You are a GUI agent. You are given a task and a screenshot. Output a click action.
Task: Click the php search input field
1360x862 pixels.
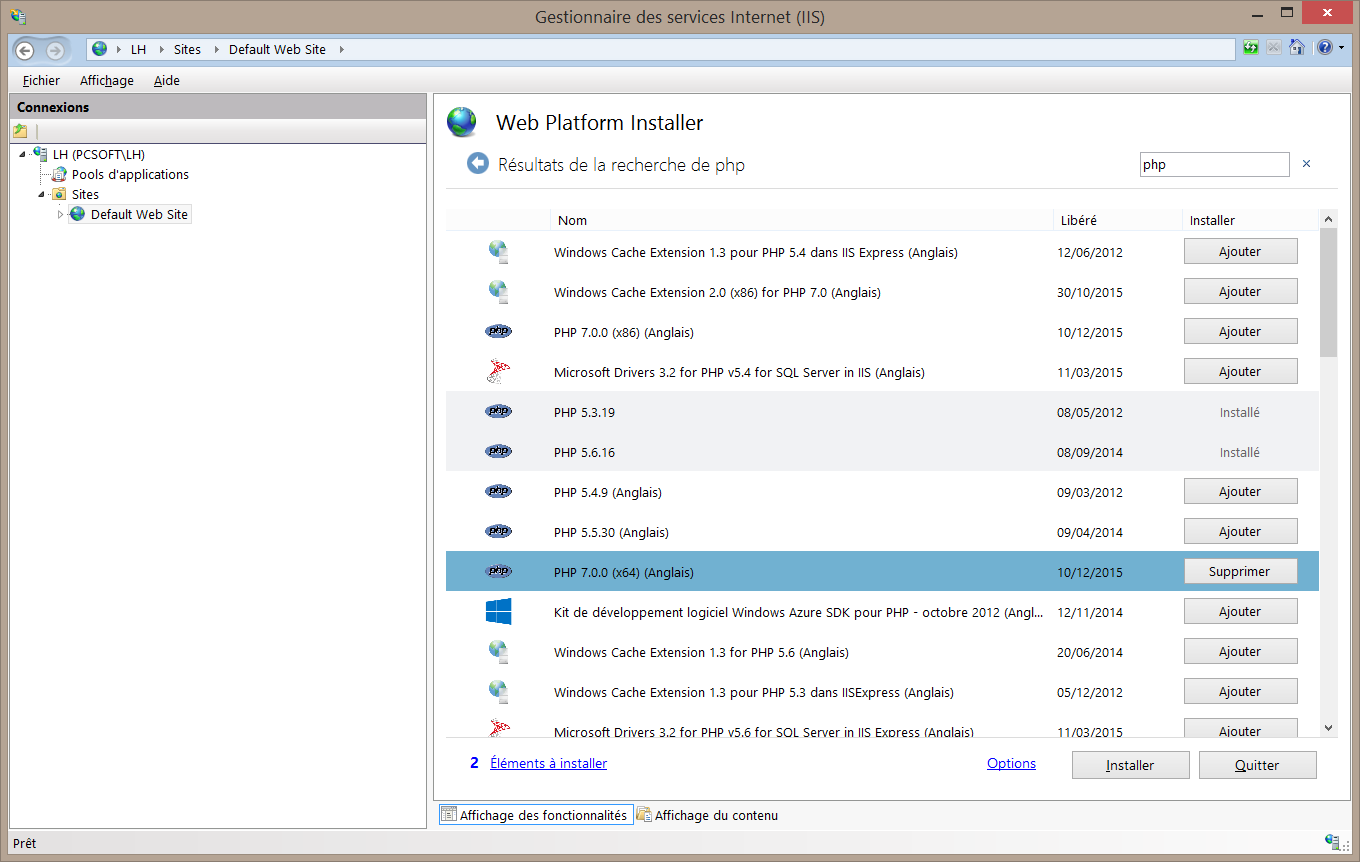(1214, 165)
